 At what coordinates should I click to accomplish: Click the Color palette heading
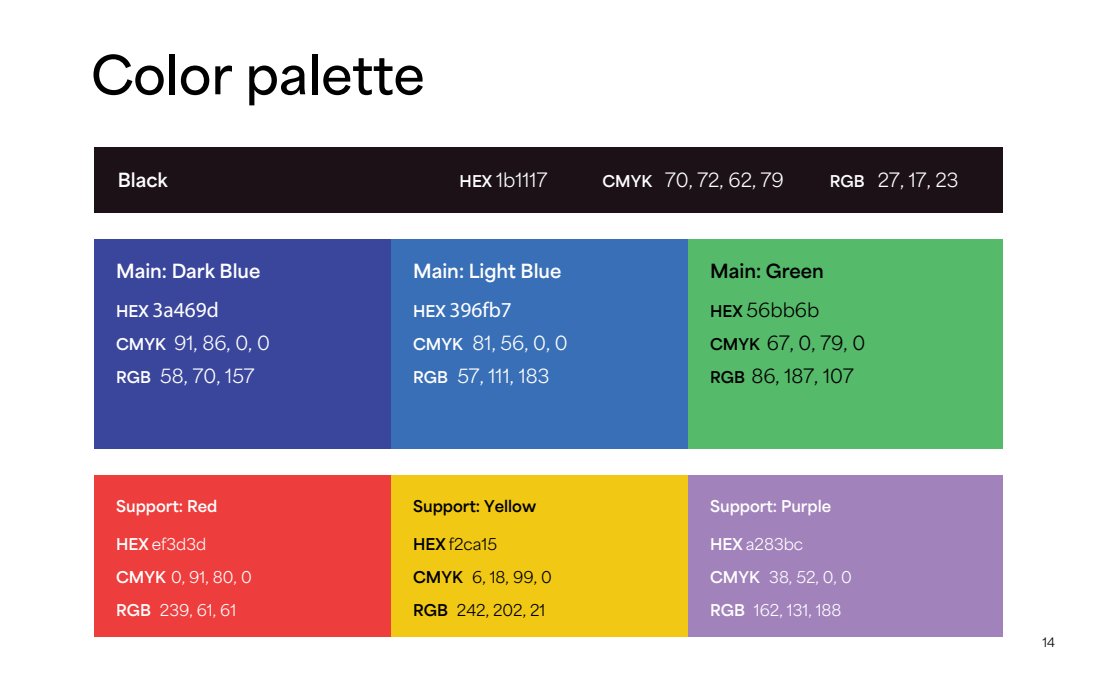pos(257,76)
